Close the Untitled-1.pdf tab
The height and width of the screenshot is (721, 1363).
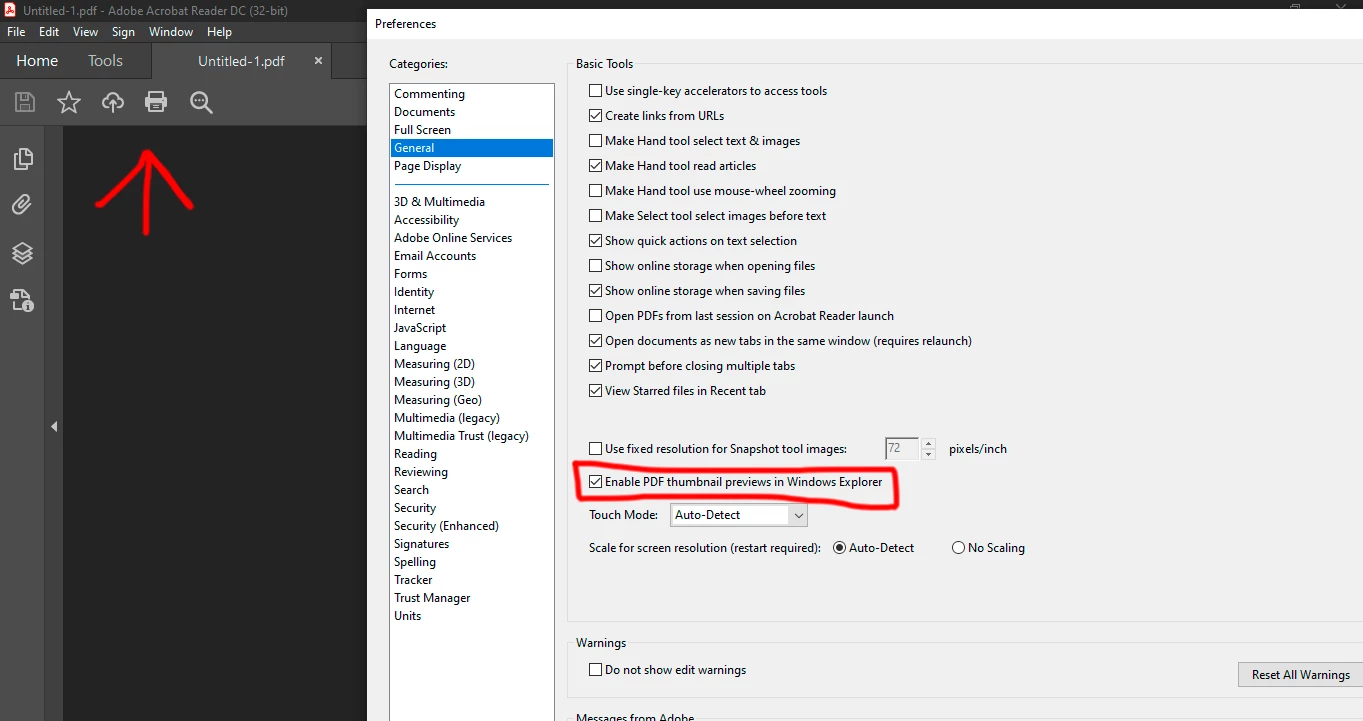318,61
